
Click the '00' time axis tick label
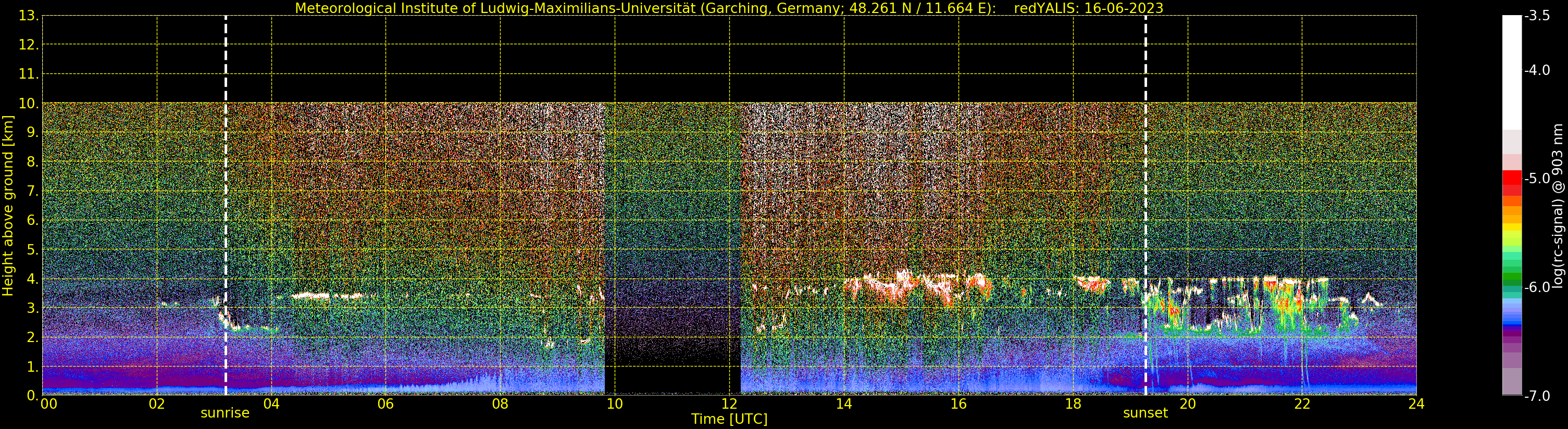pos(48,404)
